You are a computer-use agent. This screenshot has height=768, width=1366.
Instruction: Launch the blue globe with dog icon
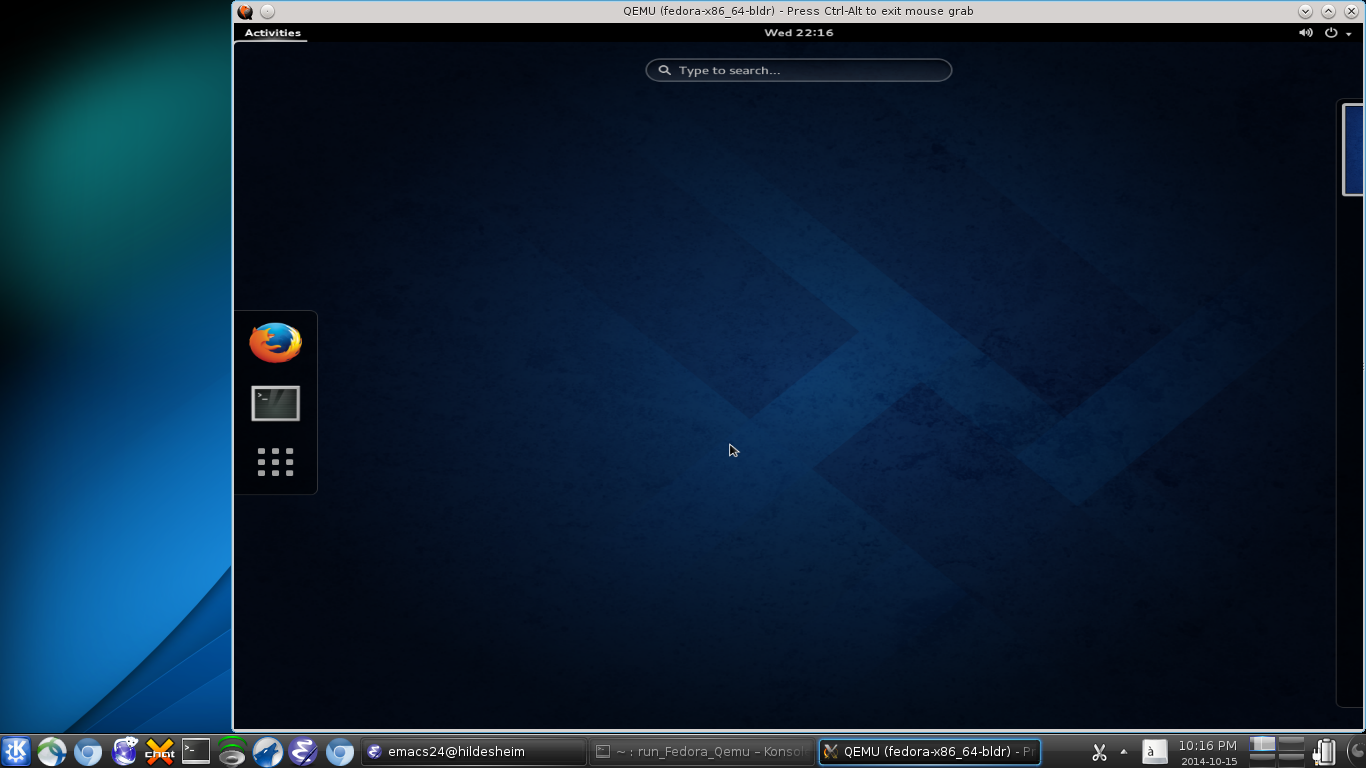click(124, 751)
